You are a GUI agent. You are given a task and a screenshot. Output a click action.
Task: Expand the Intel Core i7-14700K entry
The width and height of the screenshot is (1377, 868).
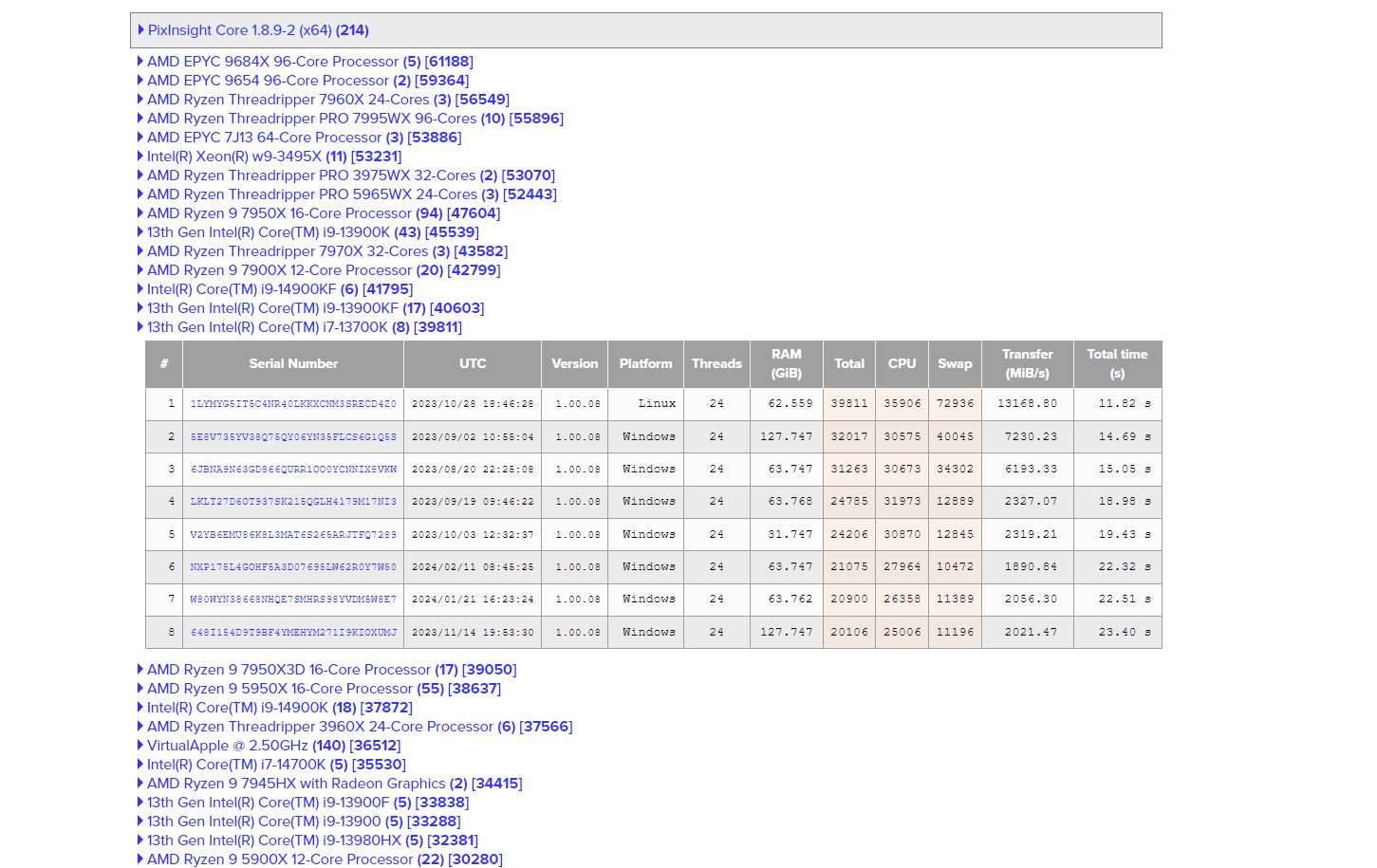click(271, 765)
